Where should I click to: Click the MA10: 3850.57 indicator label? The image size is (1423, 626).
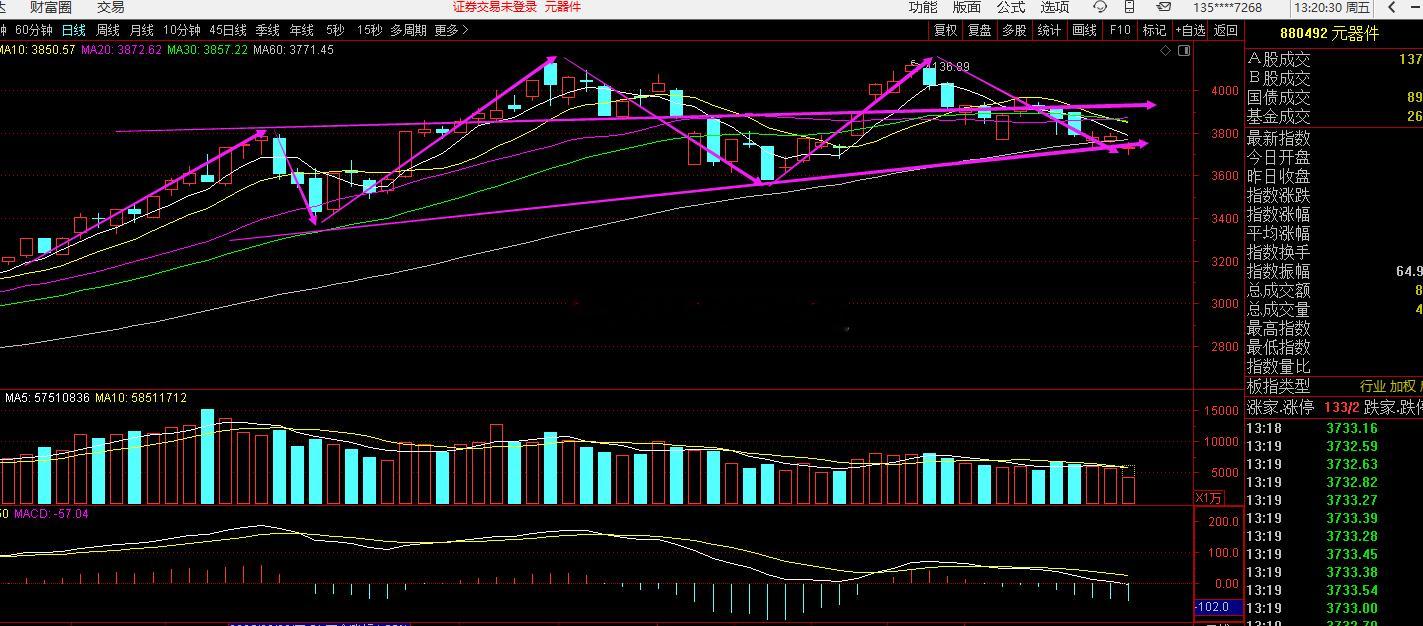click(x=38, y=50)
